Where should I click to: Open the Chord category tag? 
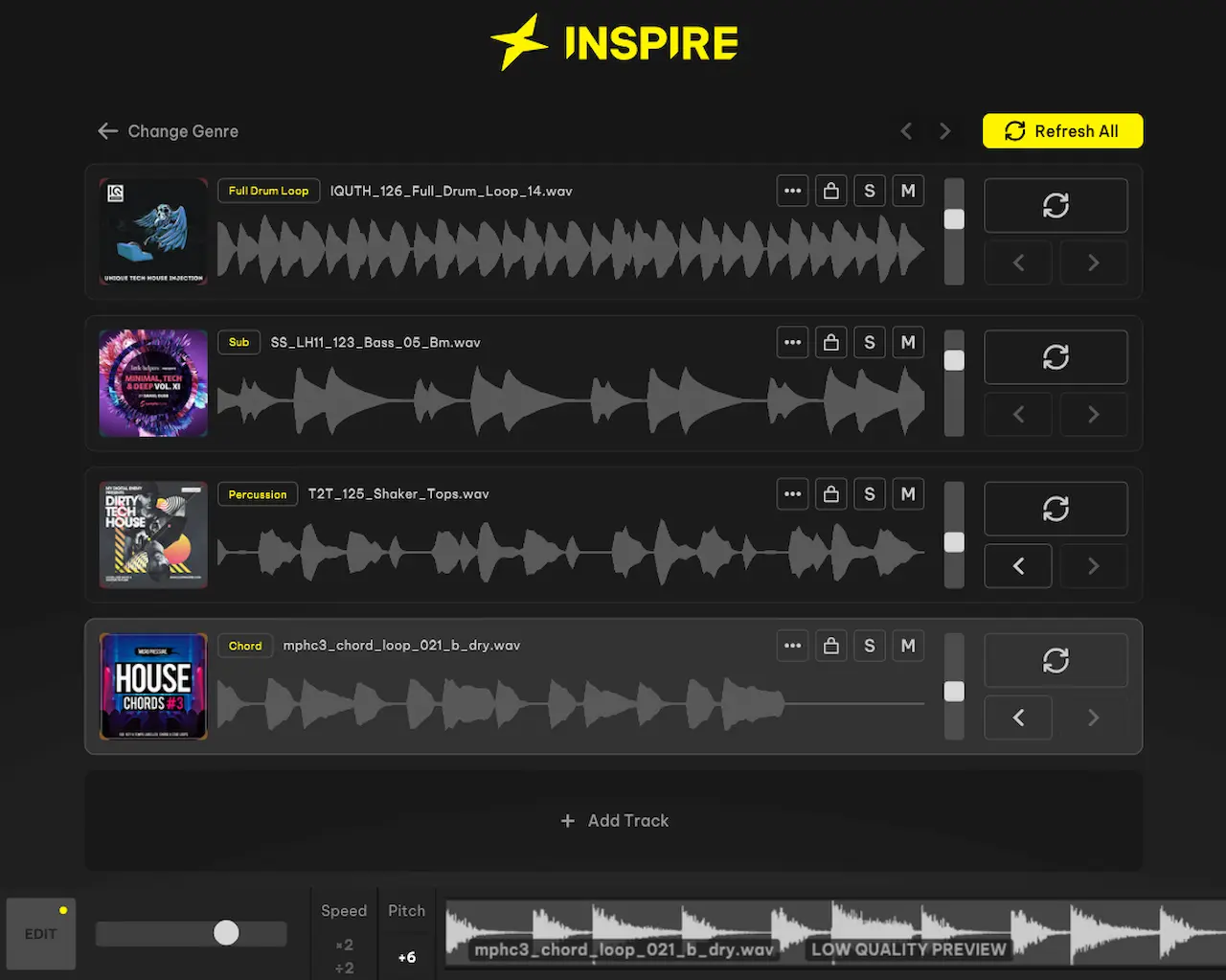[x=245, y=646]
